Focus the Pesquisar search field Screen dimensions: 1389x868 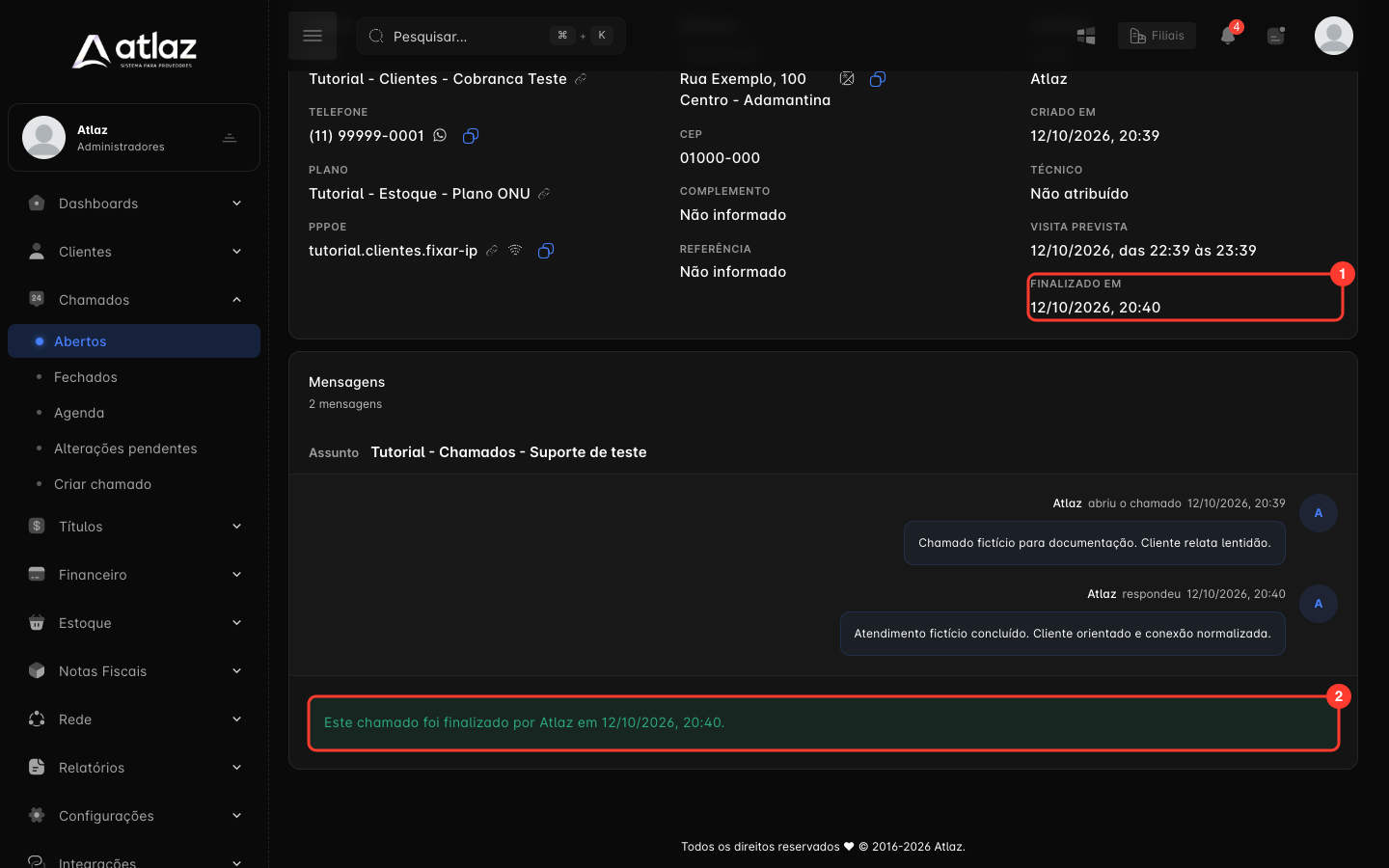pyautogui.click(x=491, y=36)
